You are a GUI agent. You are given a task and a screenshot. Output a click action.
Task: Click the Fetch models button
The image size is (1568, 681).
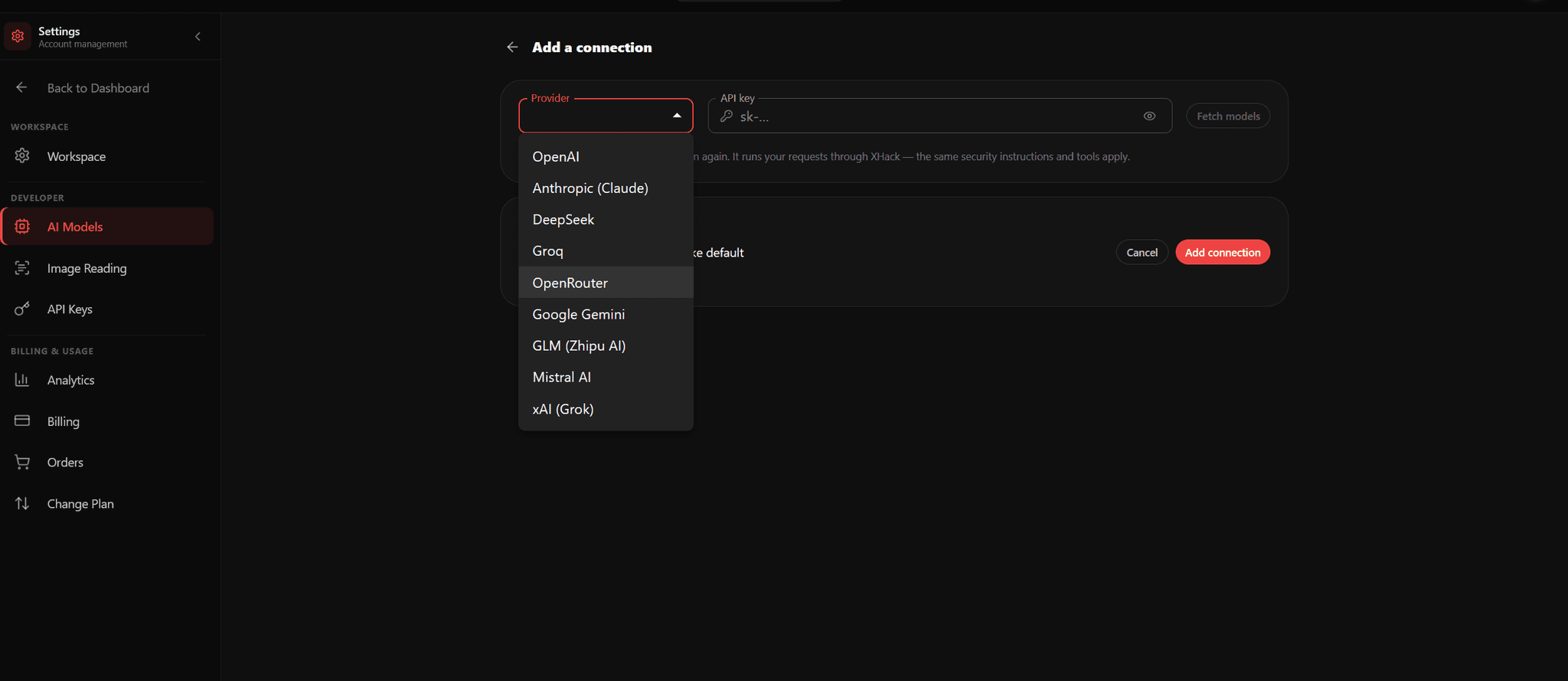point(1228,116)
